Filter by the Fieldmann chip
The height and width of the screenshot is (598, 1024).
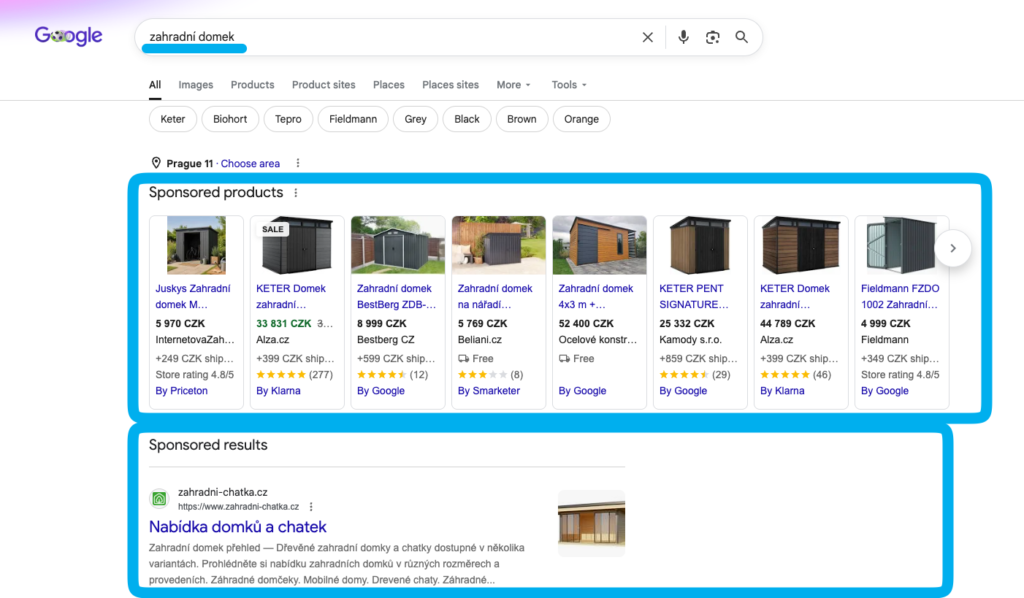[353, 119]
